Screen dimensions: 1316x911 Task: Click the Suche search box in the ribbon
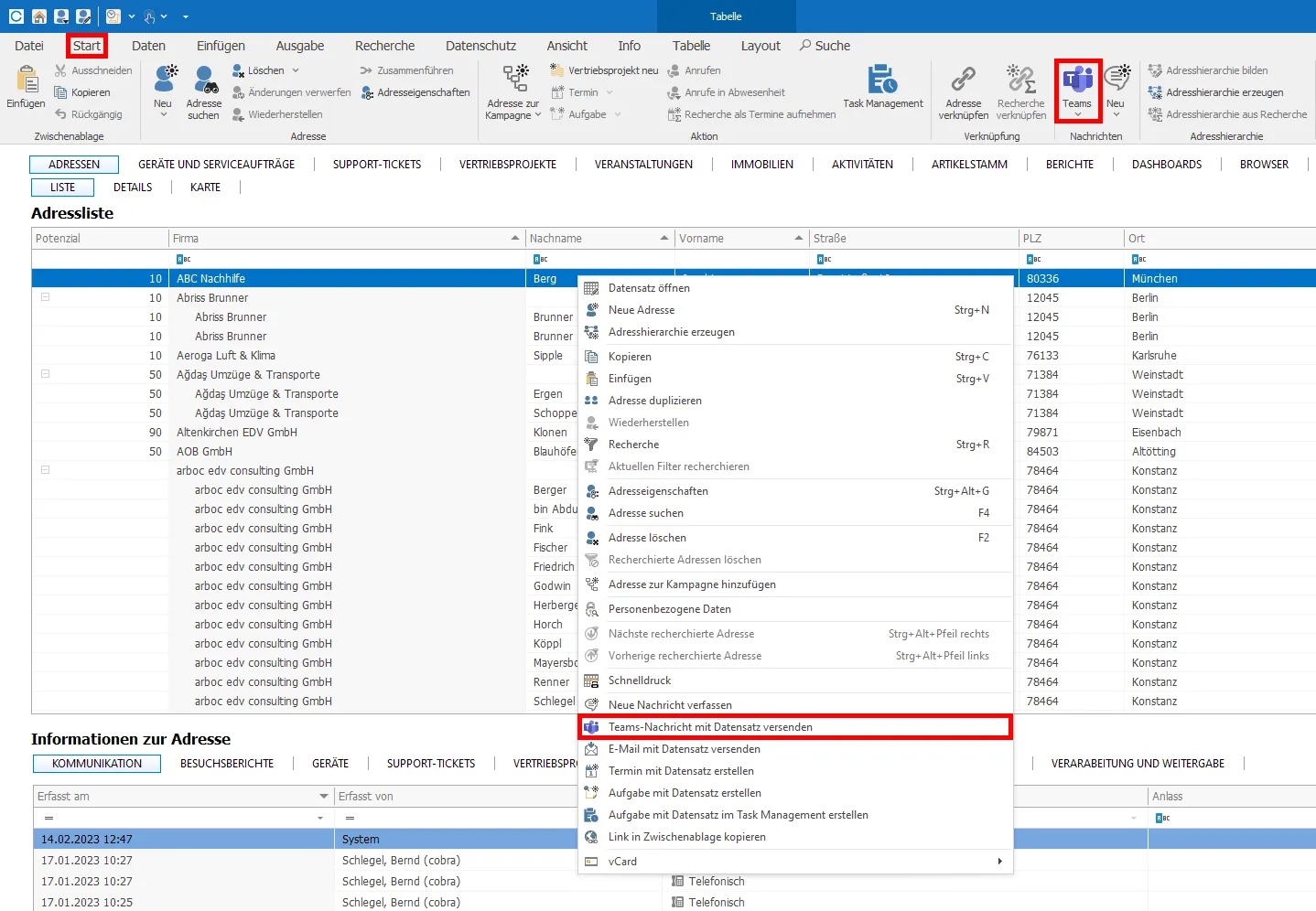point(825,46)
